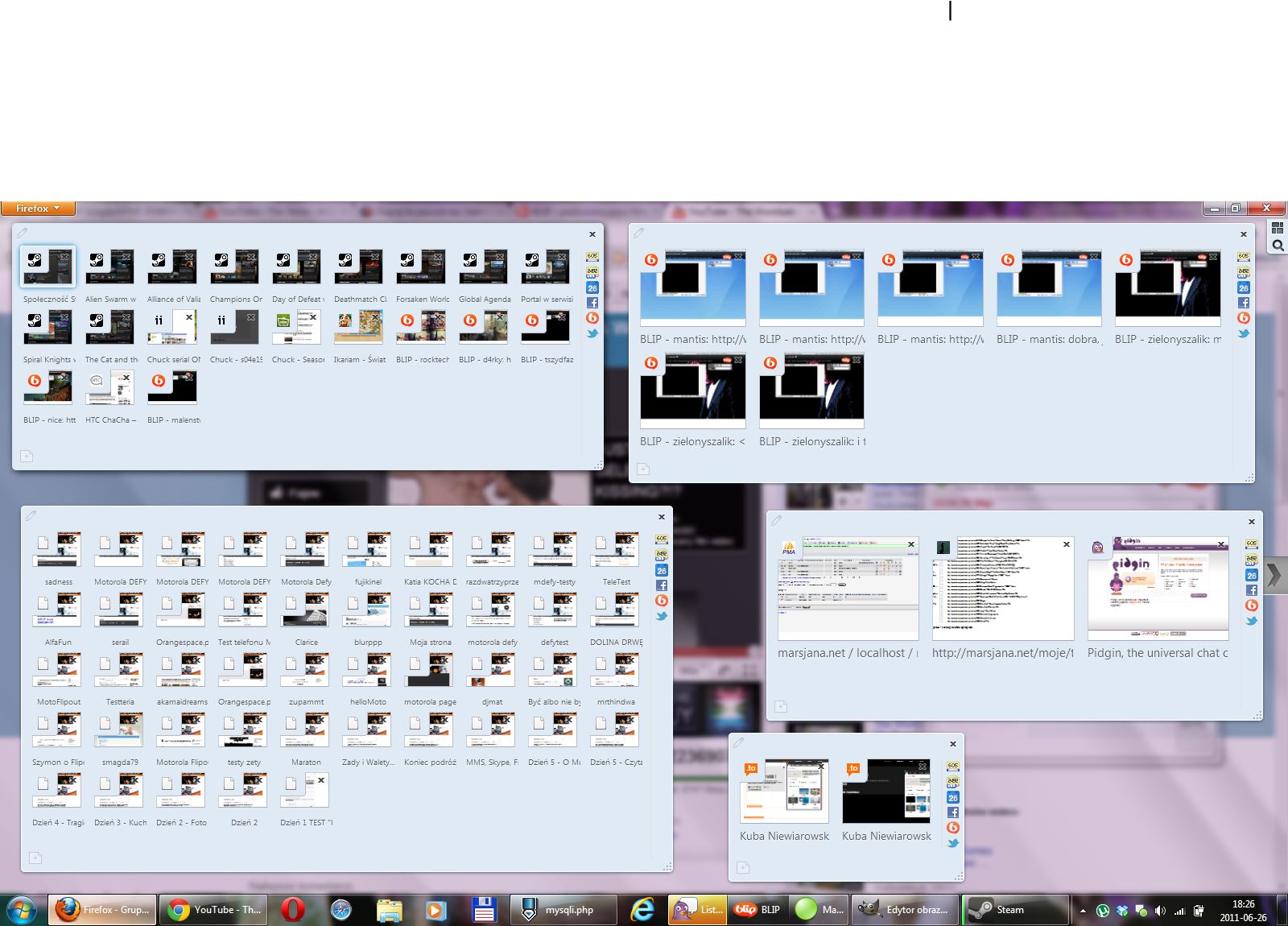This screenshot has height=926, width=1288.
Task: Switch to the HTC ChaCha tab
Action: click(x=110, y=388)
